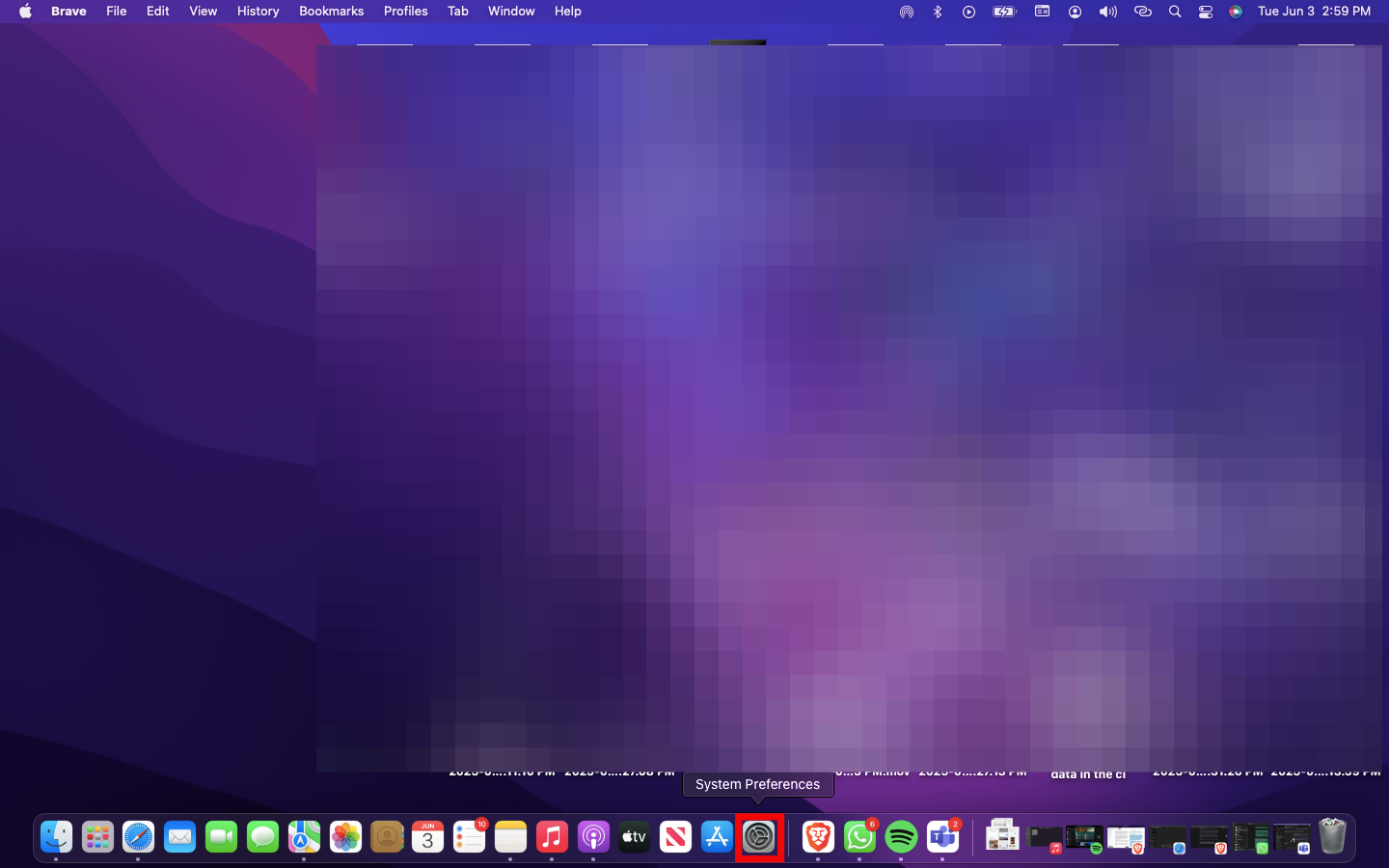
Task: Open Microsoft Teams app icon in Dock
Action: pos(943,836)
